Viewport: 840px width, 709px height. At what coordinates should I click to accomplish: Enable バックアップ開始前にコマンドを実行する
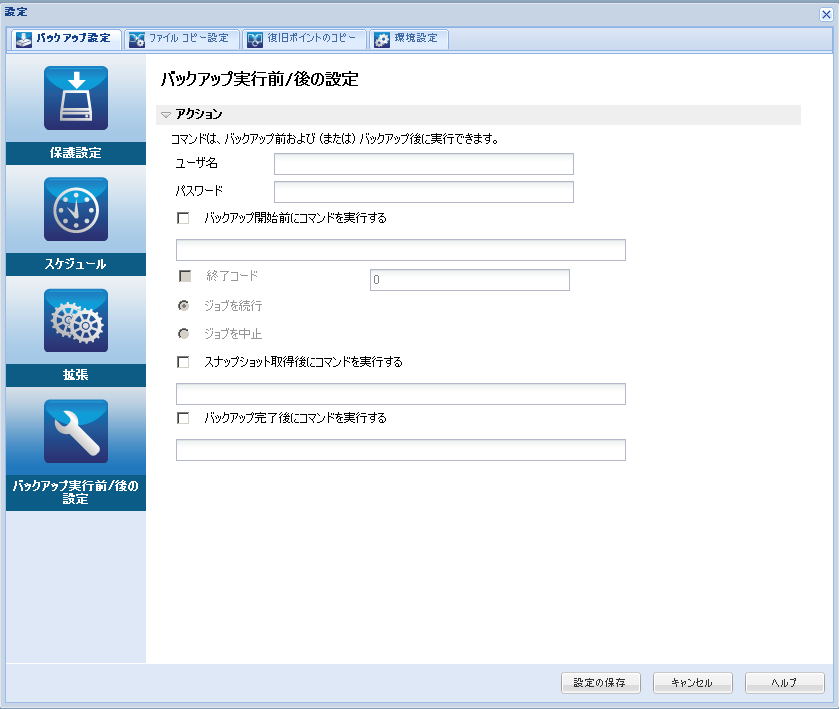click(x=183, y=218)
